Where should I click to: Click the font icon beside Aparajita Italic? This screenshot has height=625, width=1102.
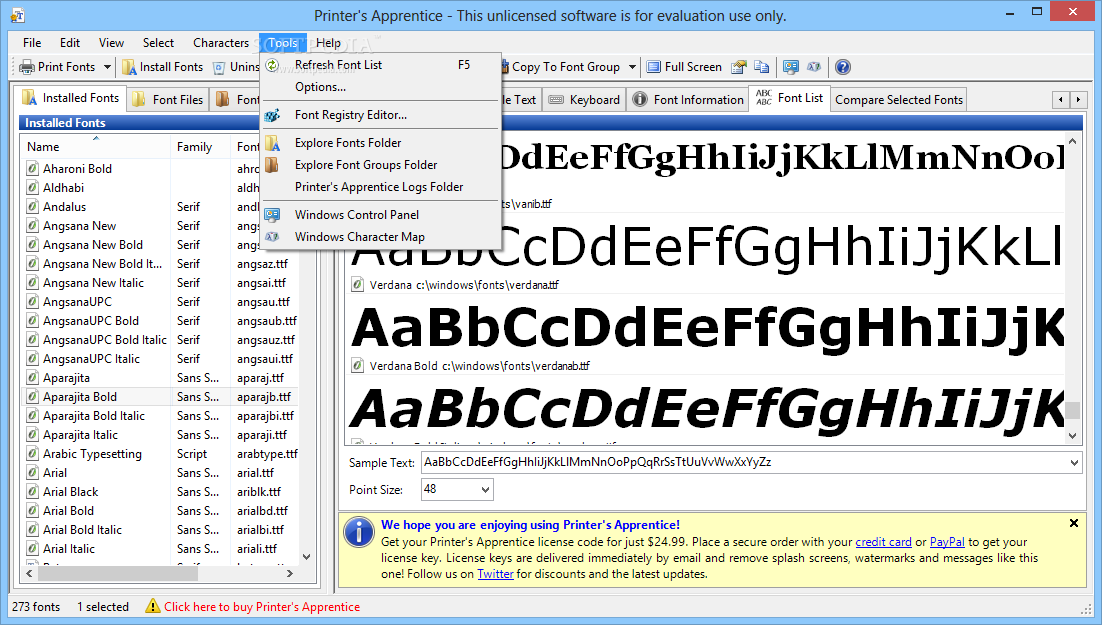[x=32, y=434]
